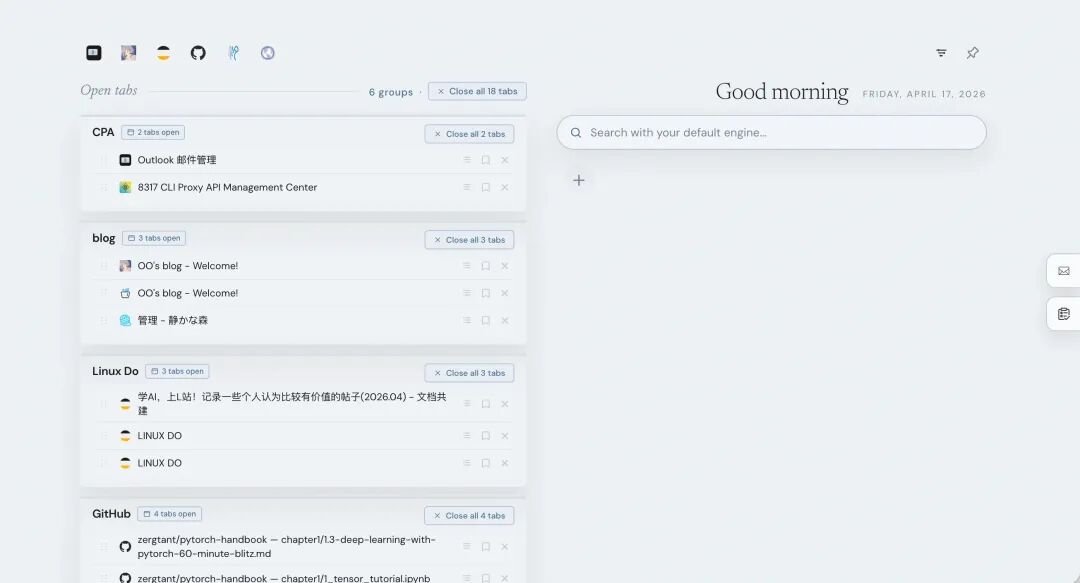
Task: Click the 2 tabs open badge beside CPA
Action: (153, 132)
